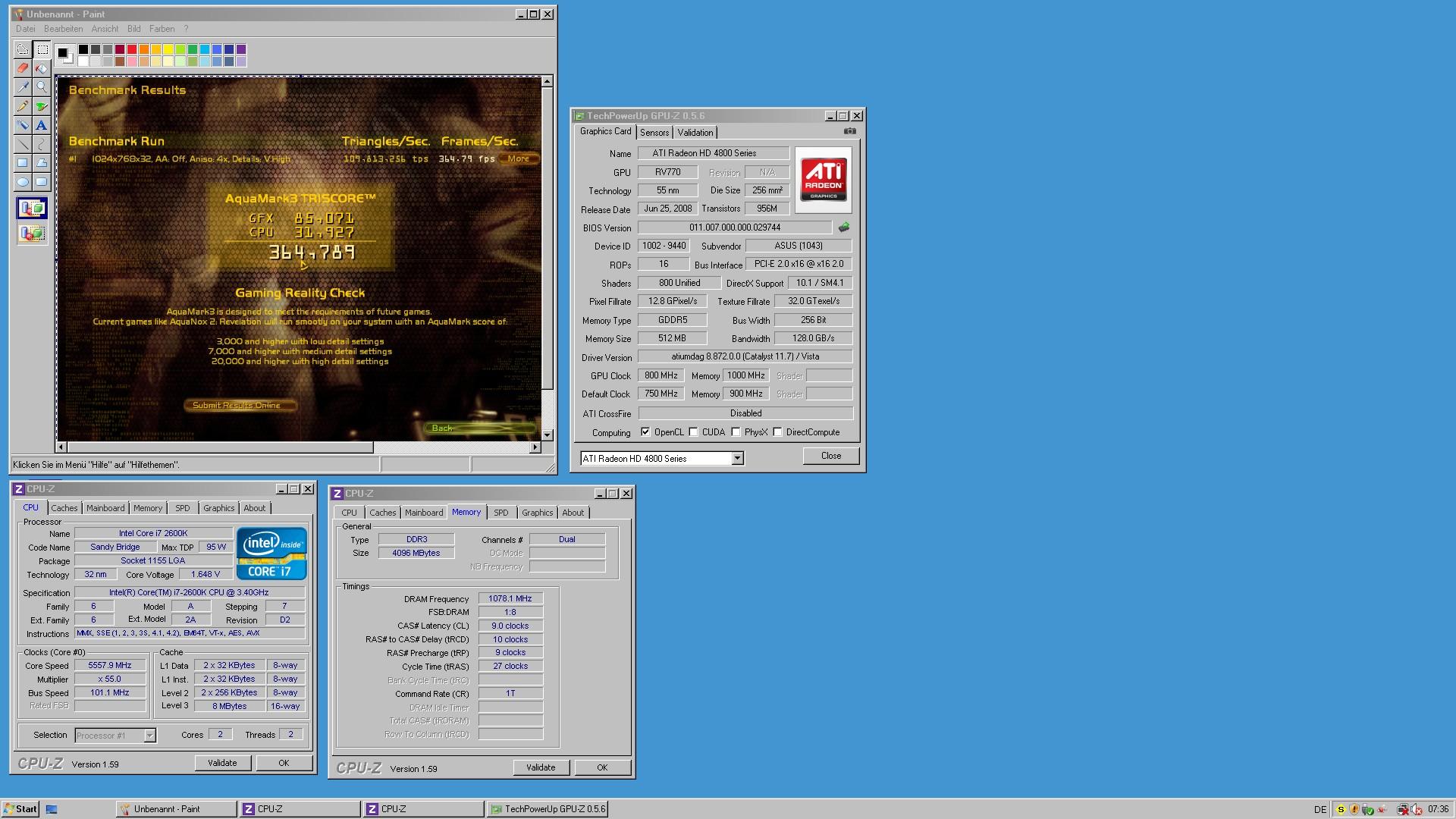Choose the opaque selection option in Paint

32,209
